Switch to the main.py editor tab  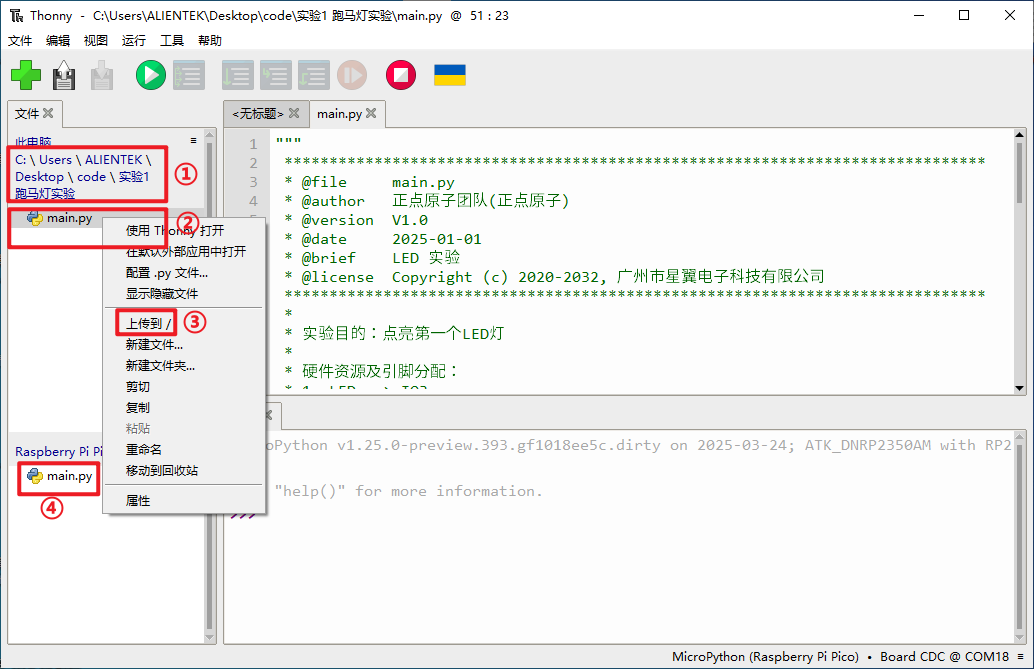pos(339,113)
